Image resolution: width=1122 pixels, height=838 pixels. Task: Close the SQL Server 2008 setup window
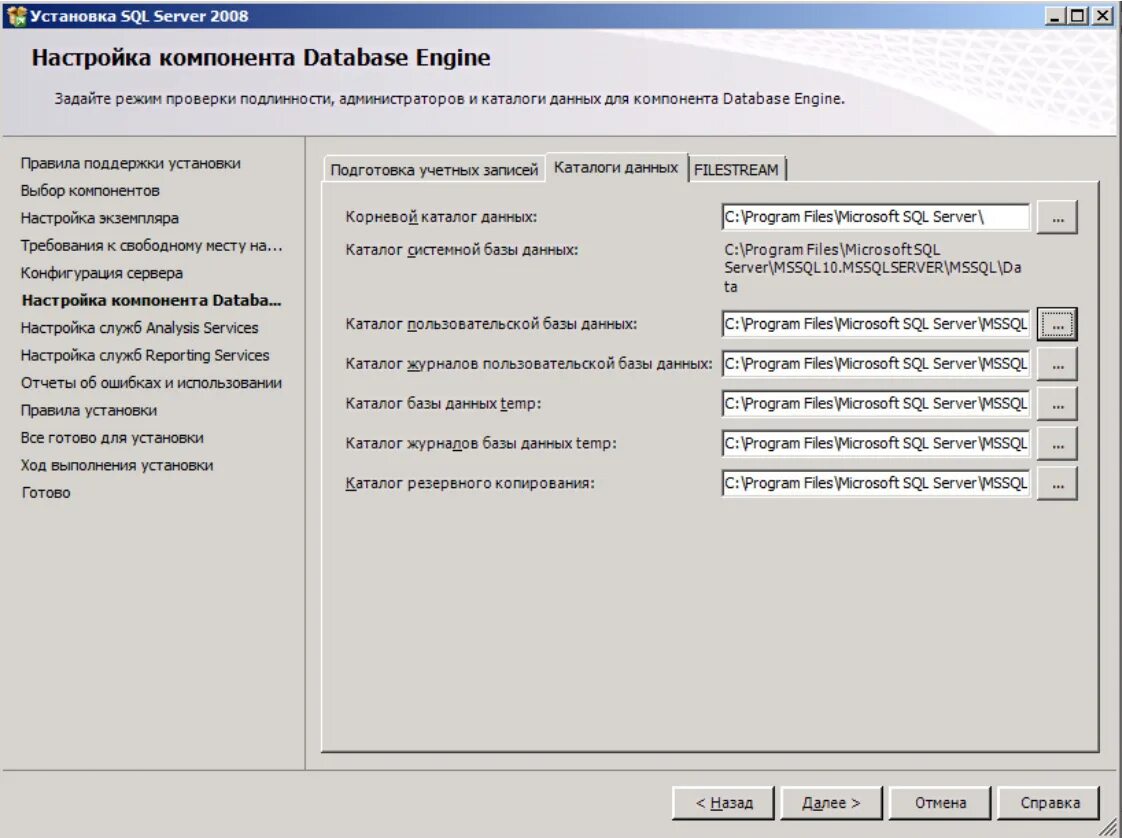(x=1103, y=16)
